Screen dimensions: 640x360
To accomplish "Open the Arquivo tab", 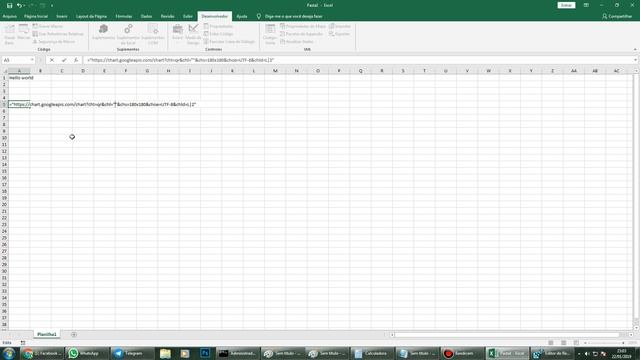I will [x=9, y=16].
